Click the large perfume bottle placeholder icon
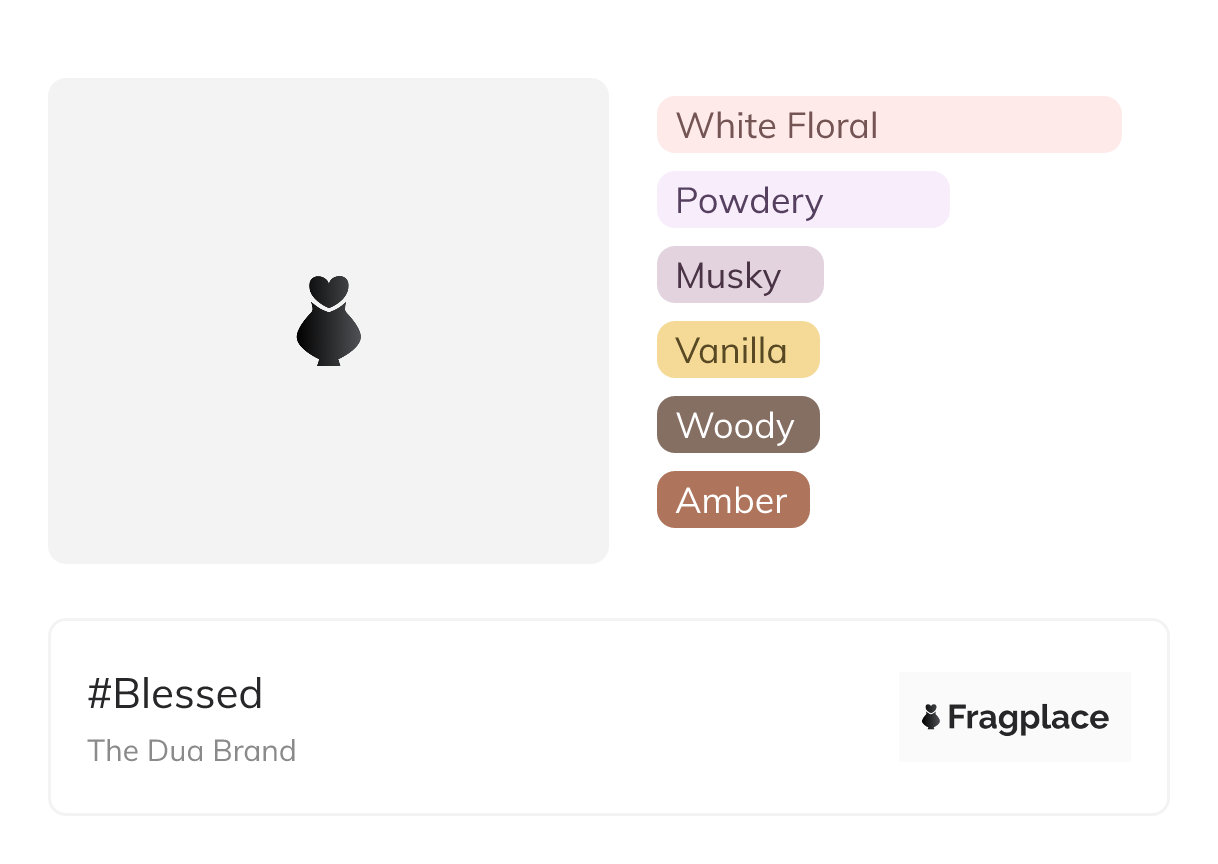Image resolution: width=1218 pixels, height=864 pixels. coord(328,321)
